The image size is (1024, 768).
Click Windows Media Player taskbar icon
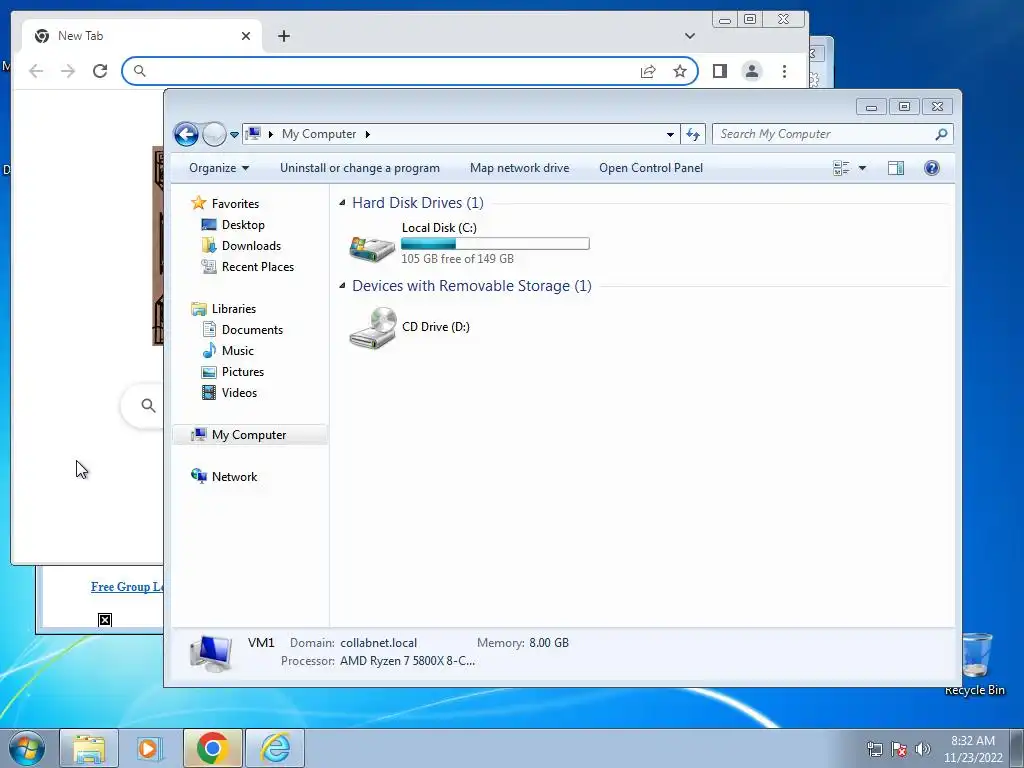(150, 748)
